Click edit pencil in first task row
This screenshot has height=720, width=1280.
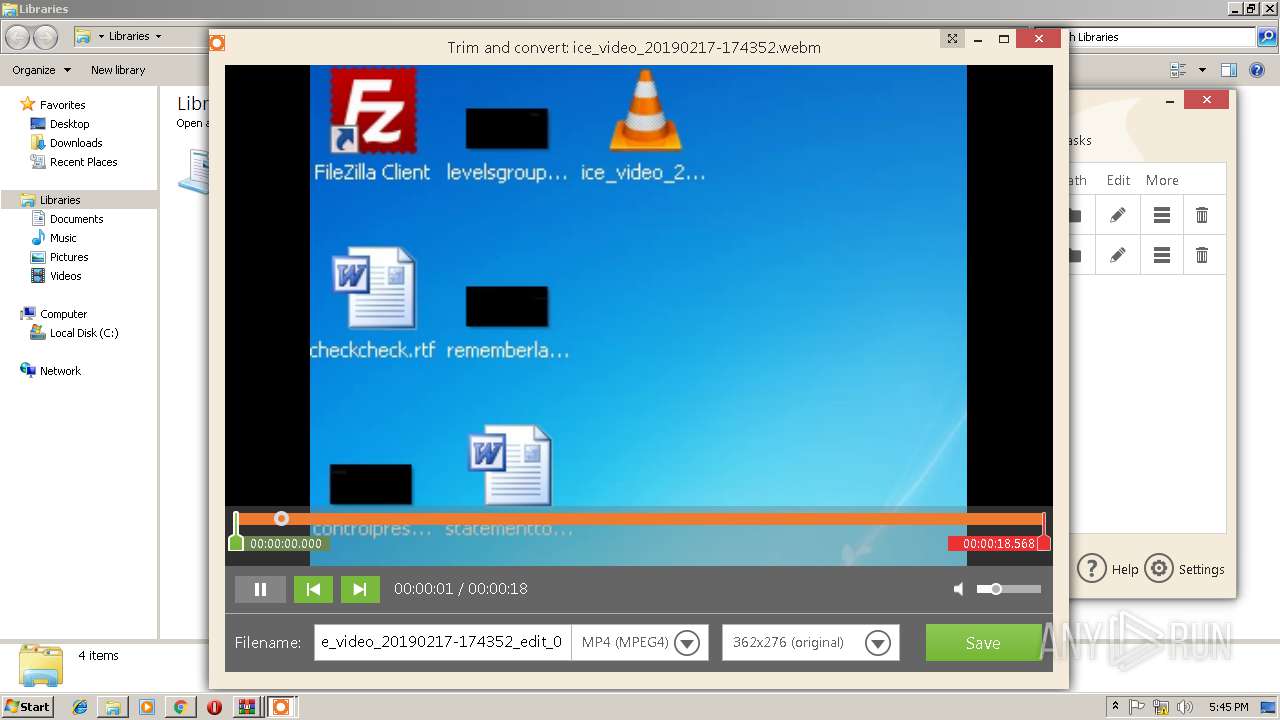pos(1118,215)
